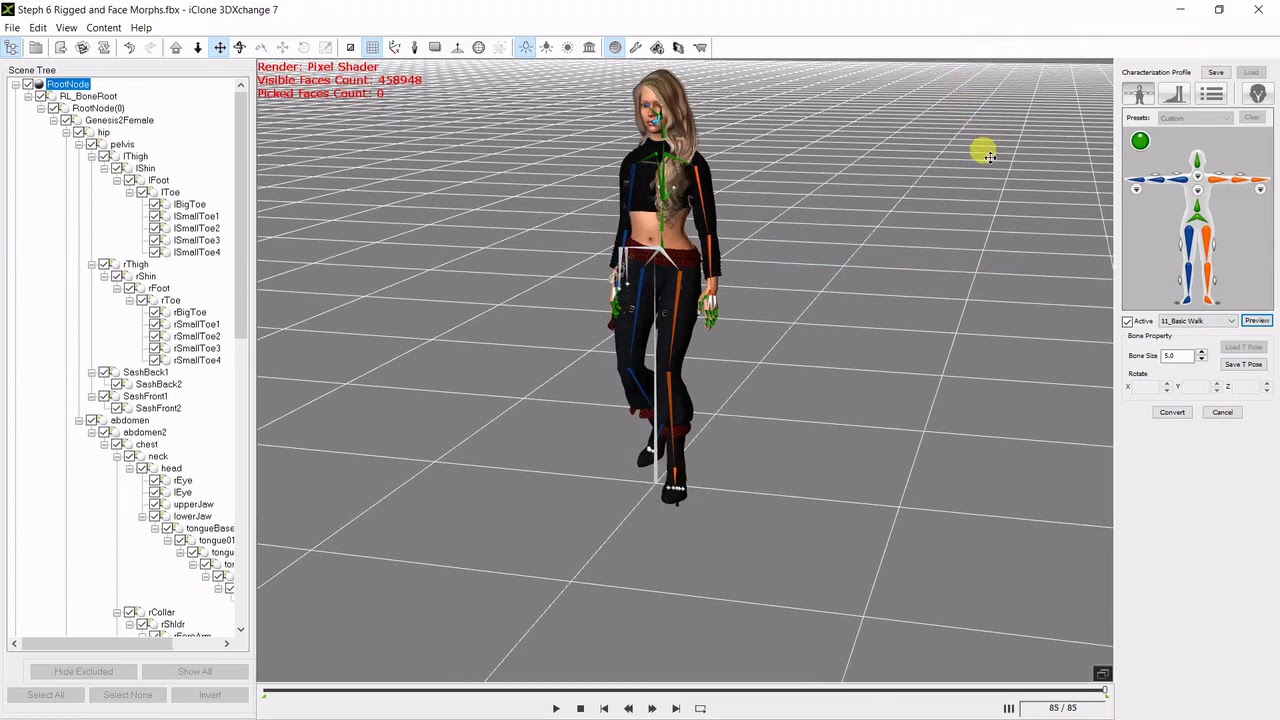Select the move tool icon

coord(220,47)
